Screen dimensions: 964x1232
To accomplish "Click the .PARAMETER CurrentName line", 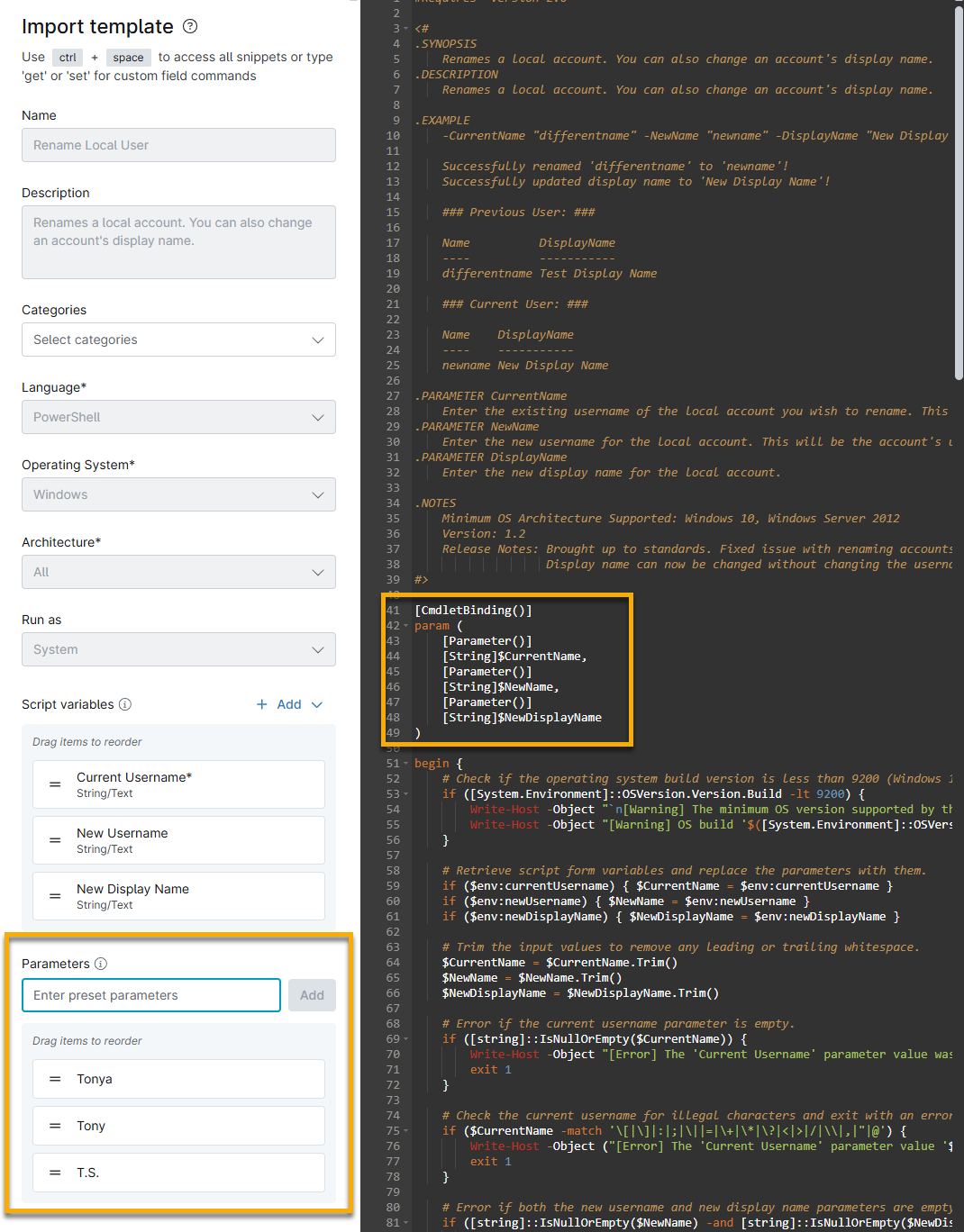I will [491, 396].
